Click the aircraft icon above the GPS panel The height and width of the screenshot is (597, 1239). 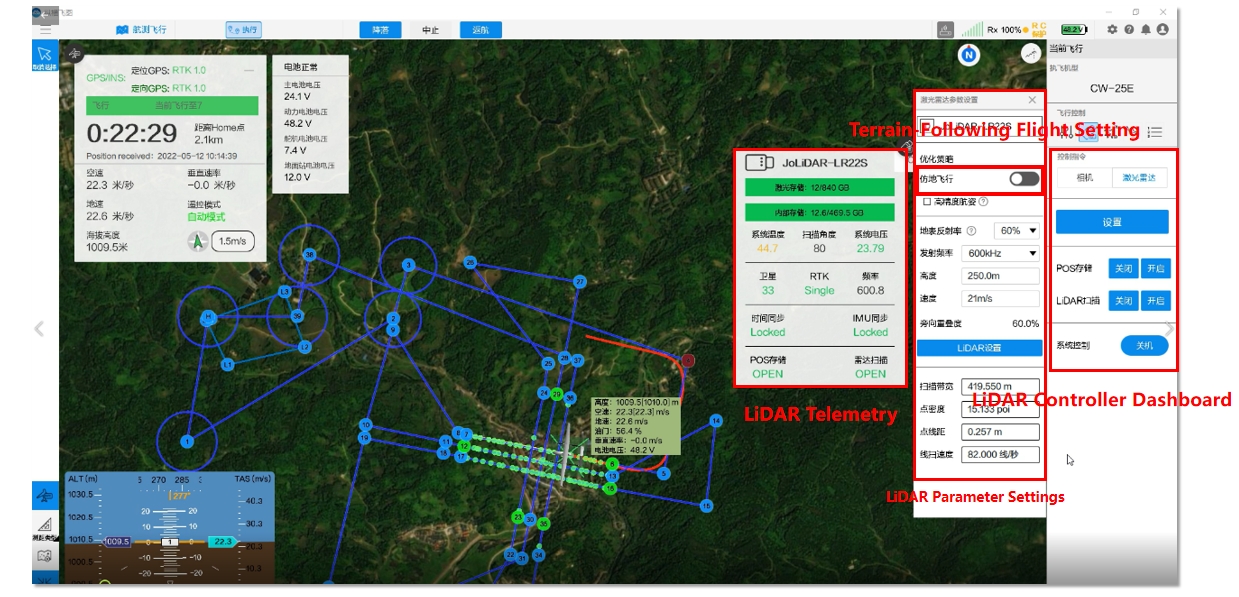pos(76,52)
